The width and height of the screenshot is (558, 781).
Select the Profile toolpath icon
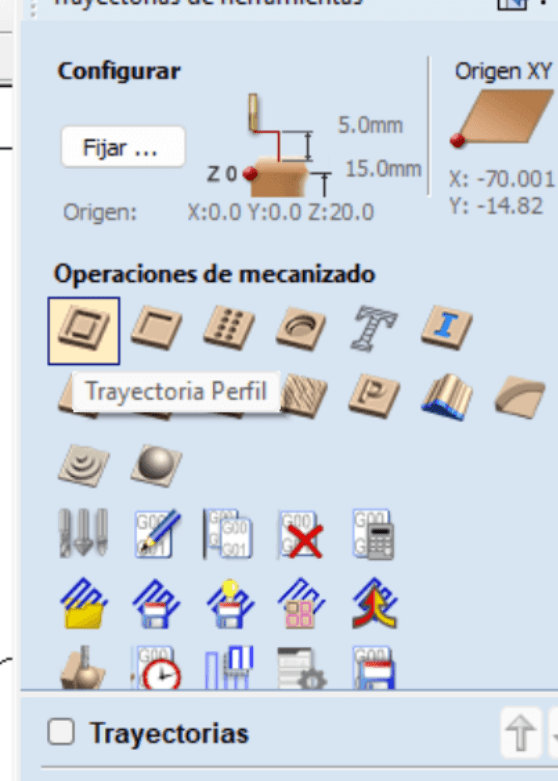point(84,331)
